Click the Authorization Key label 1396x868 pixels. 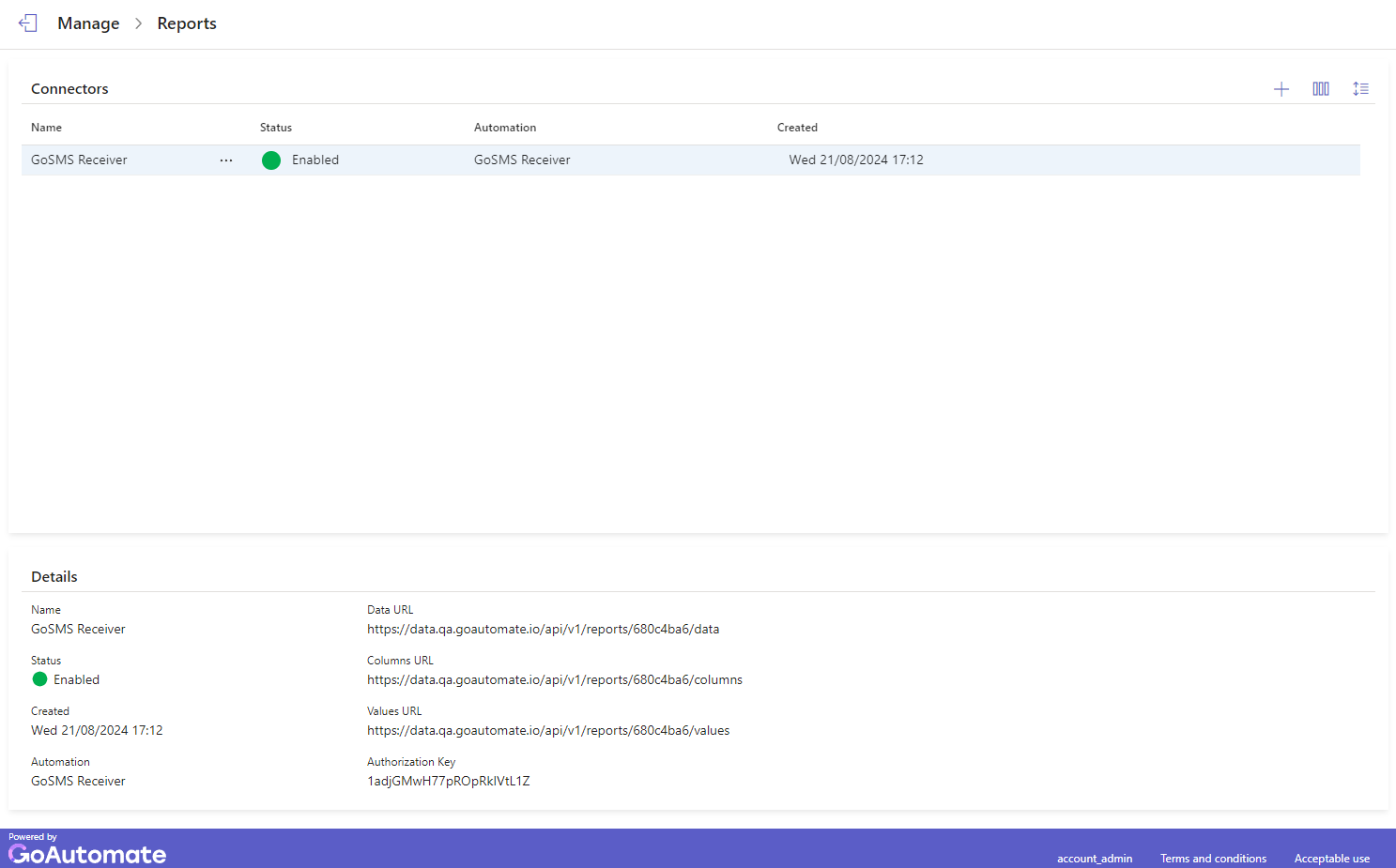click(411, 762)
